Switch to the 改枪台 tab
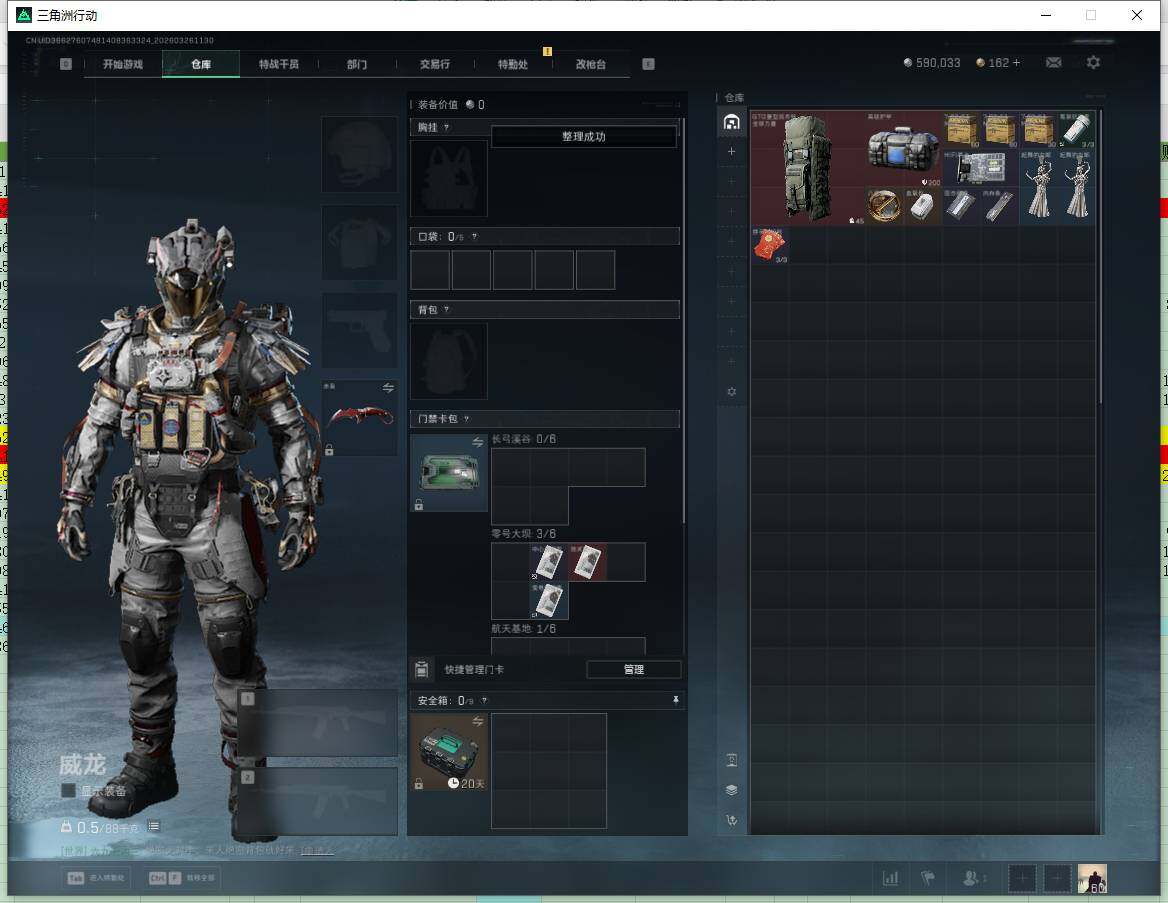 (x=591, y=64)
